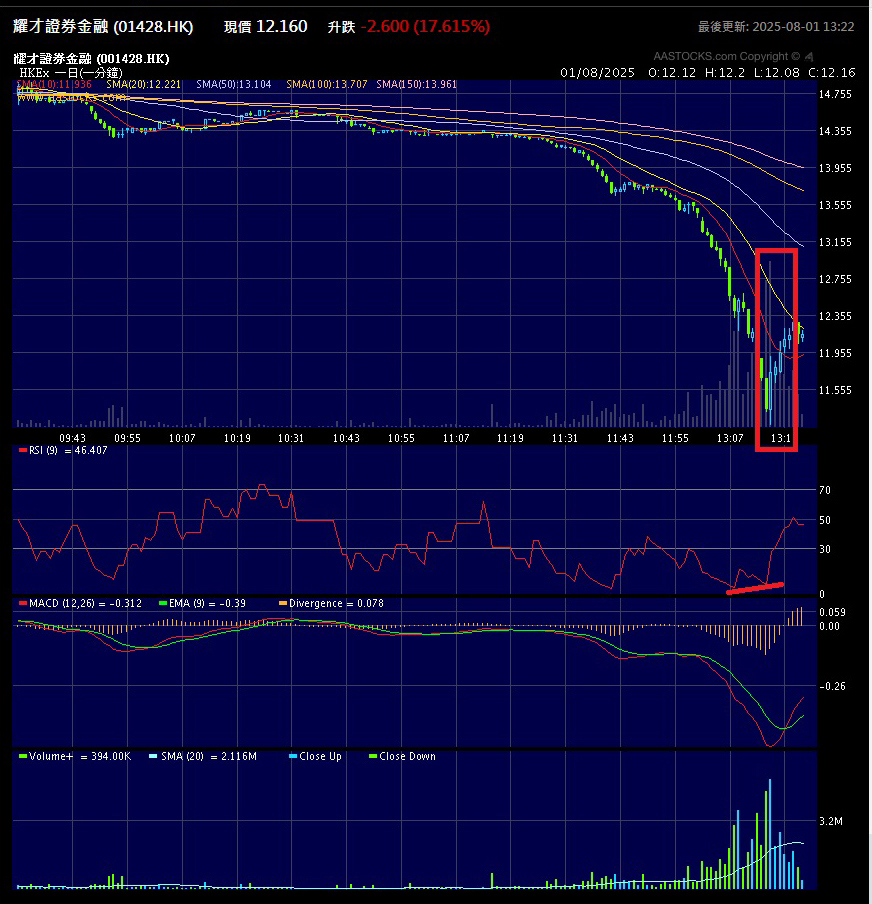Click the MACD axis value 0.059

pos(832,612)
